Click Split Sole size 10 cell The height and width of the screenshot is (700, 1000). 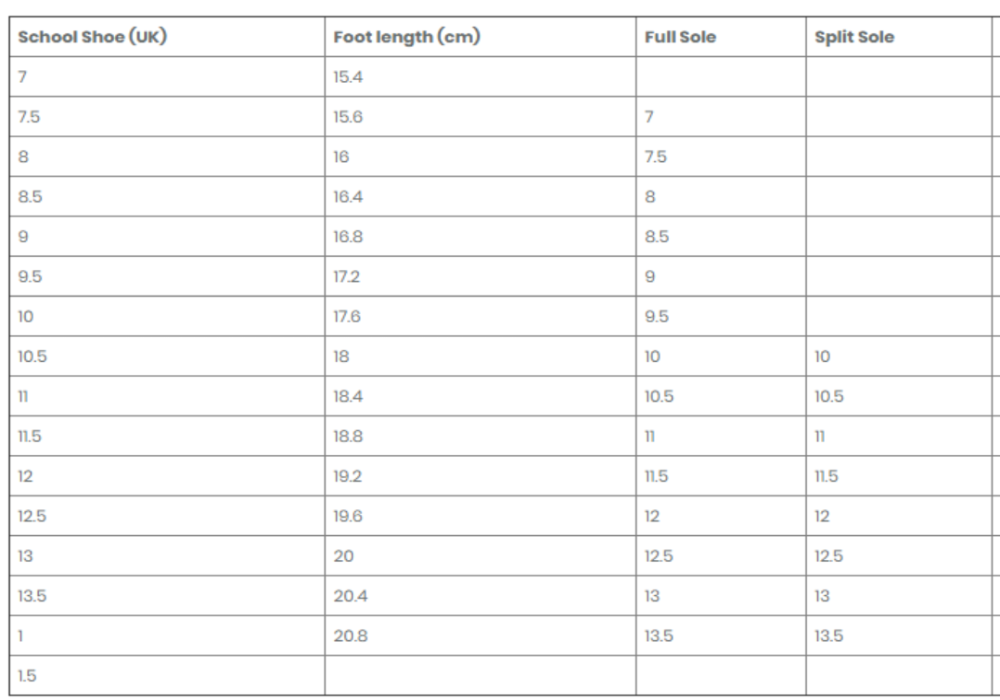tap(824, 357)
